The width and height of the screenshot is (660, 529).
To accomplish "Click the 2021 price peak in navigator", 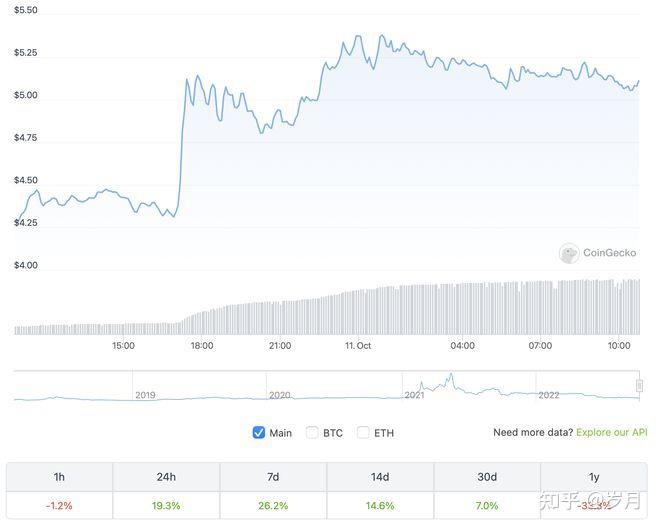I will 451,376.
